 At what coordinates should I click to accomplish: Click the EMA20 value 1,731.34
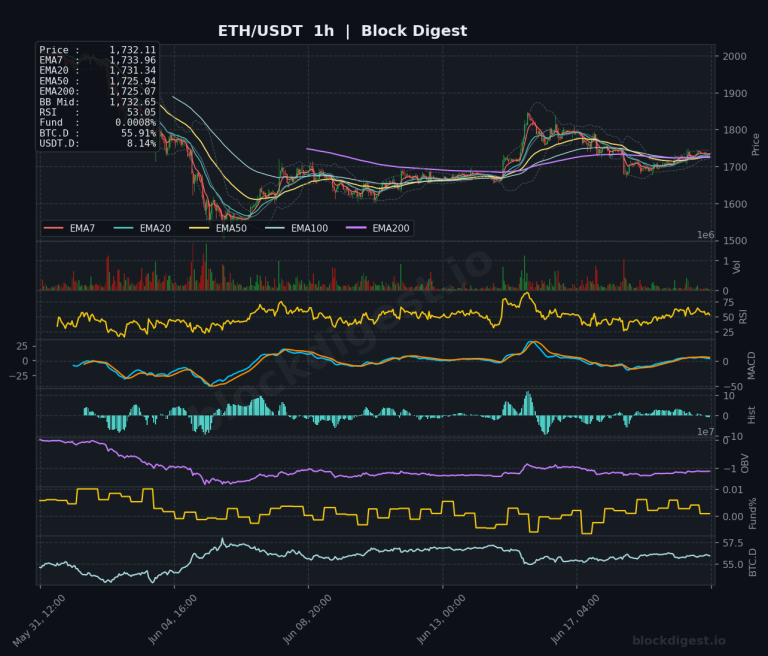tap(132, 71)
